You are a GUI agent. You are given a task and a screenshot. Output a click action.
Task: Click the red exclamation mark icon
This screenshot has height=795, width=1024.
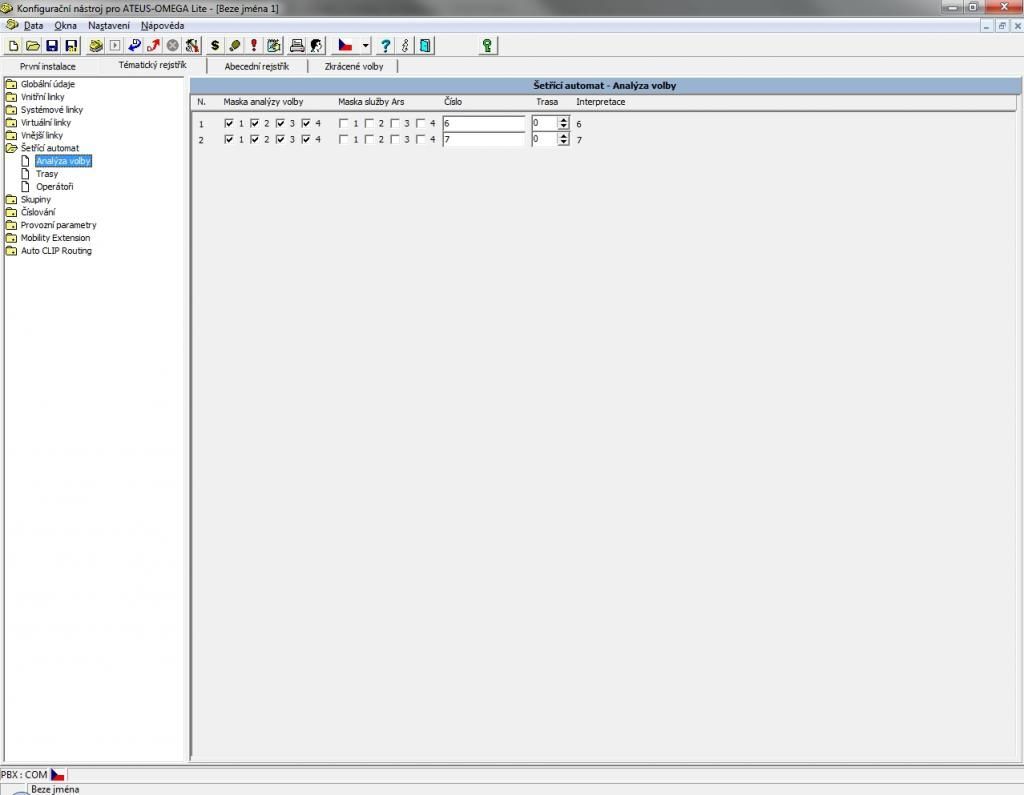(254, 45)
